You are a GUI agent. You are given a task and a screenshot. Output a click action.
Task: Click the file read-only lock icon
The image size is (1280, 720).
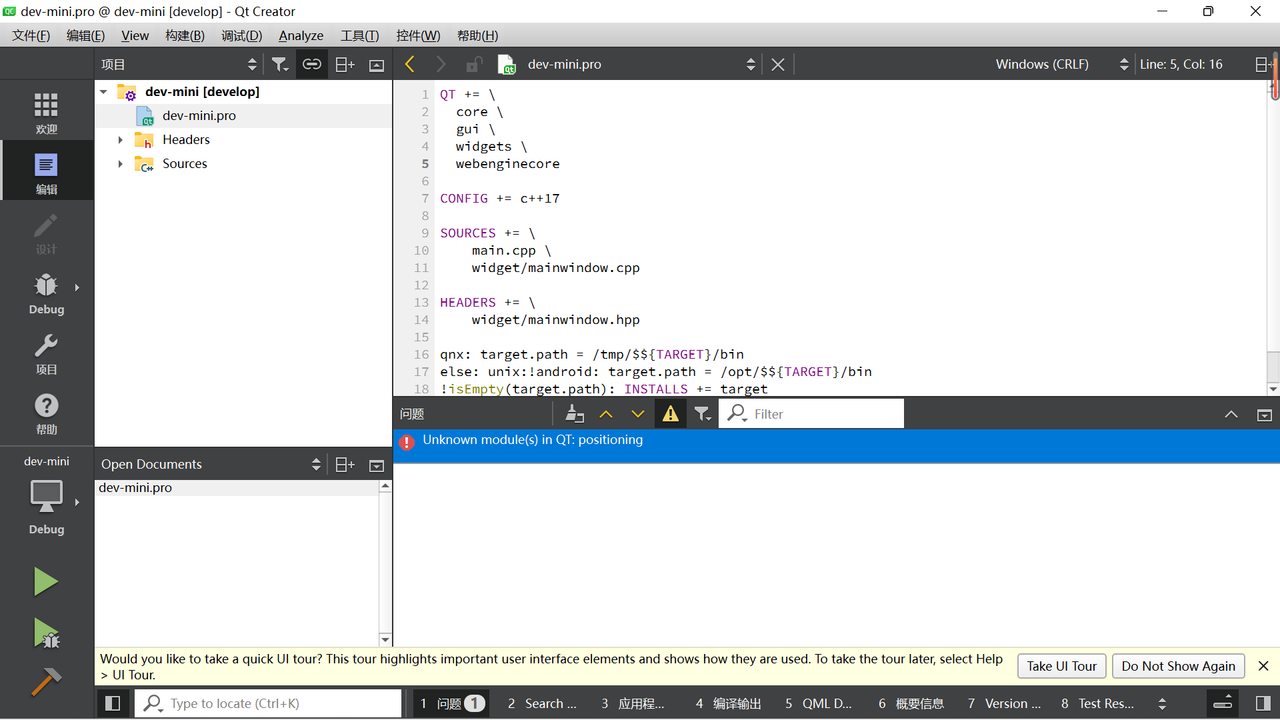(x=474, y=64)
